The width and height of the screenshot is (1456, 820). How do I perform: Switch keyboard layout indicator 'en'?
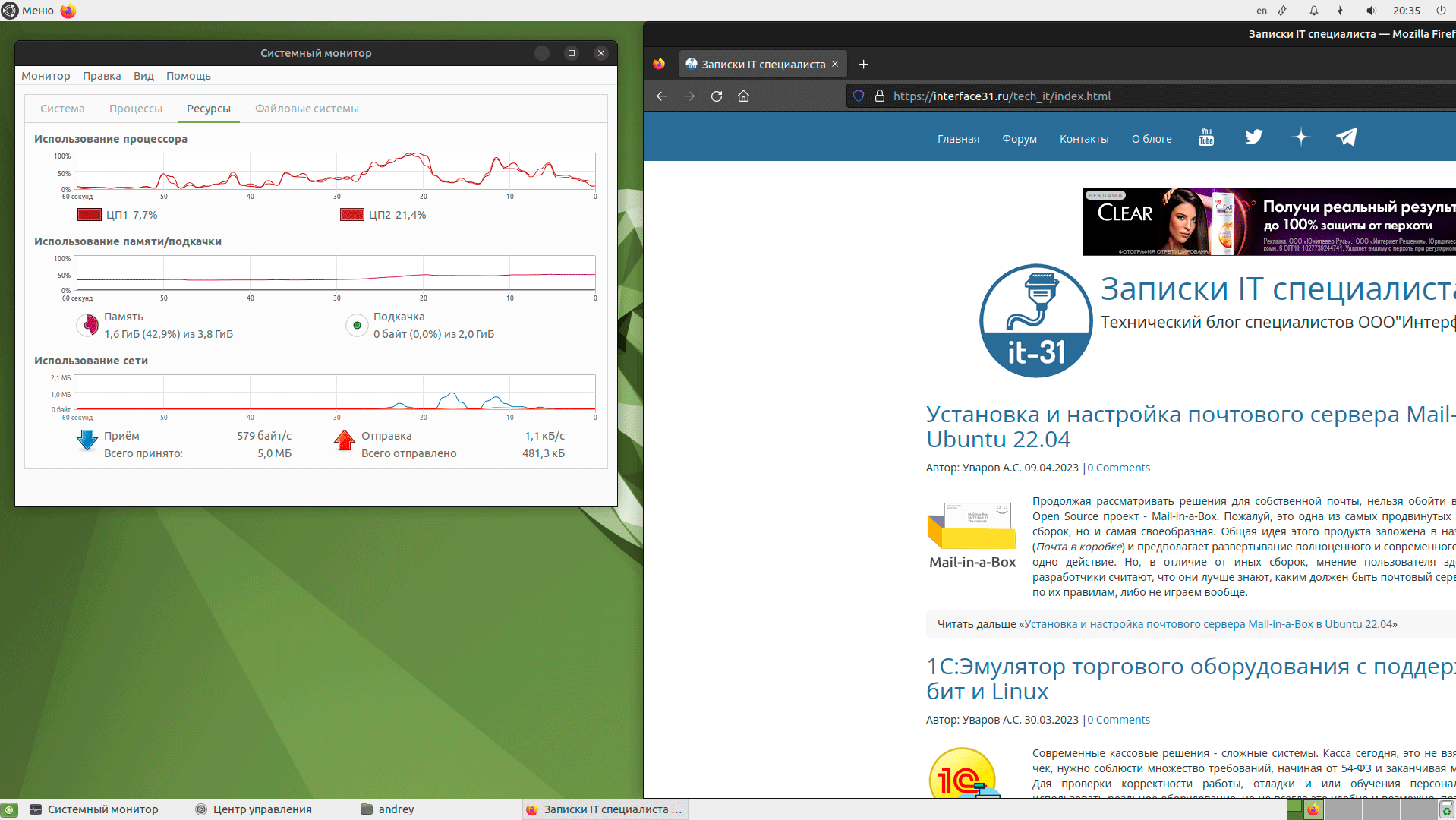click(x=1262, y=11)
